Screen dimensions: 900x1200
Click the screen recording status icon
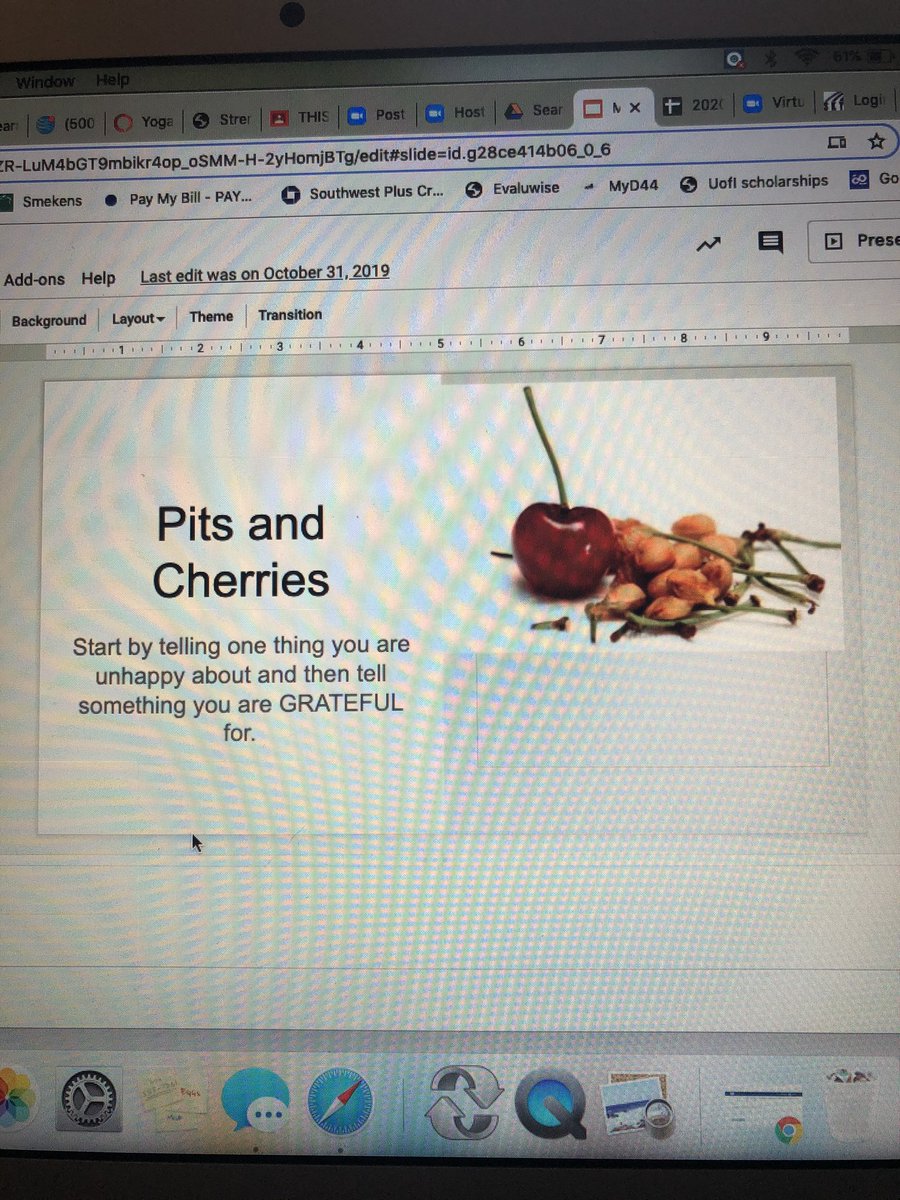(735, 60)
